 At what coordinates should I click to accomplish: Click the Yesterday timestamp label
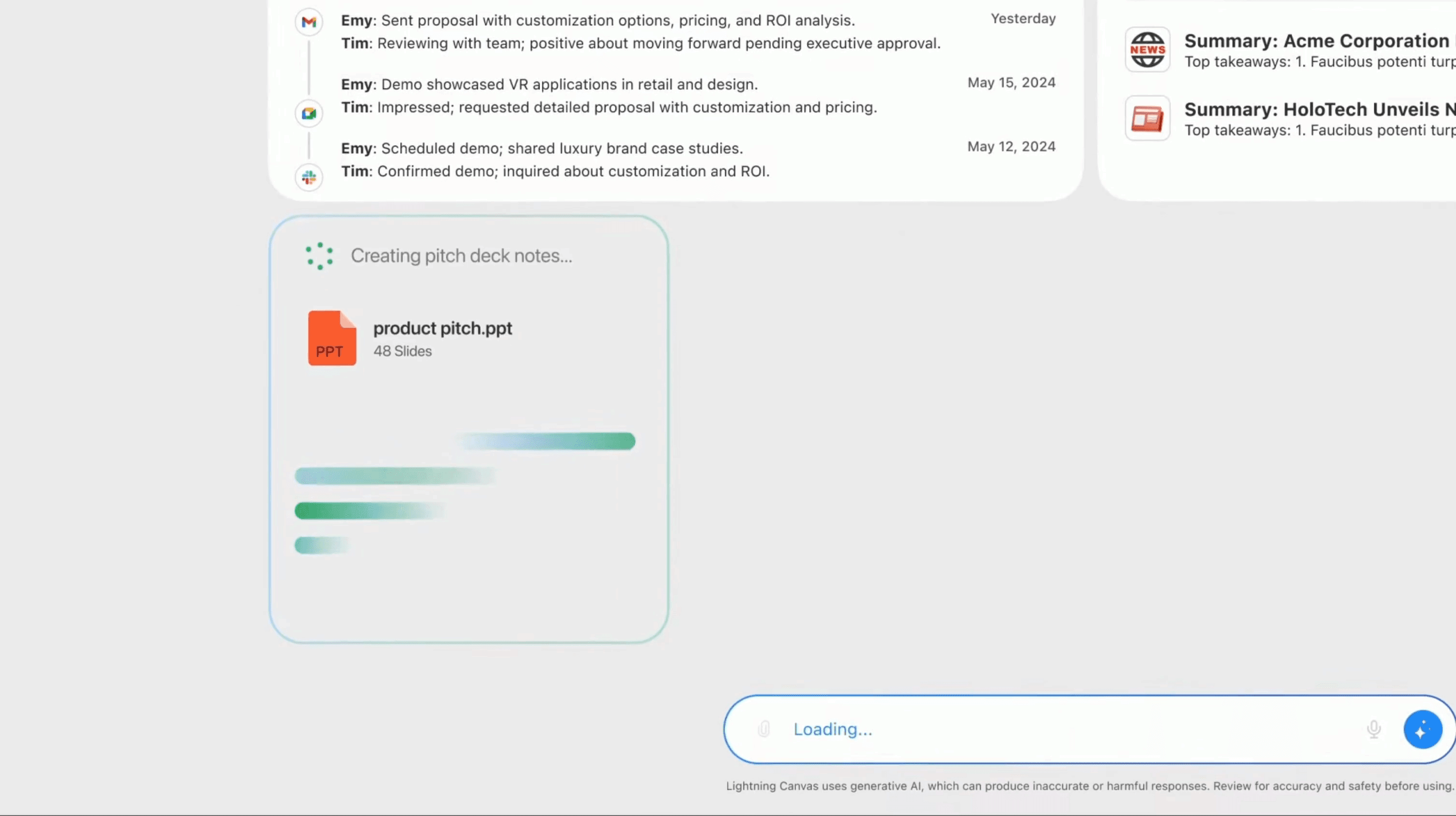[1022, 18]
